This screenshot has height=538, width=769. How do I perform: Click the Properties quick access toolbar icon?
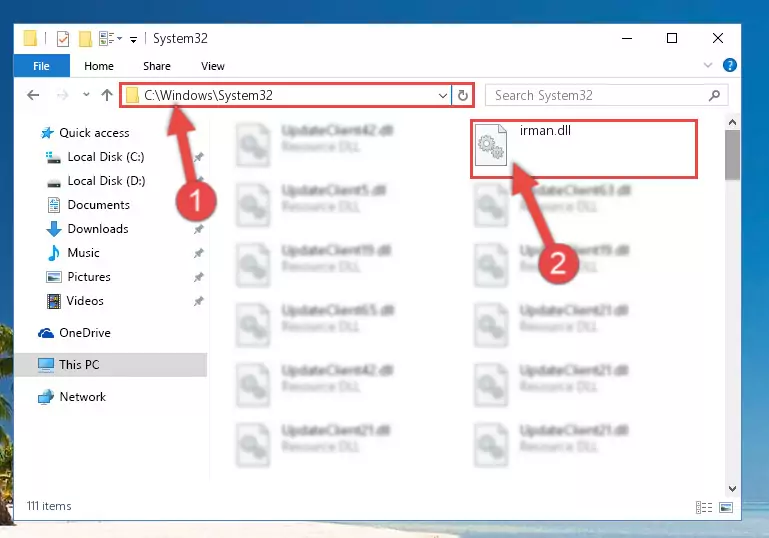(63, 38)
